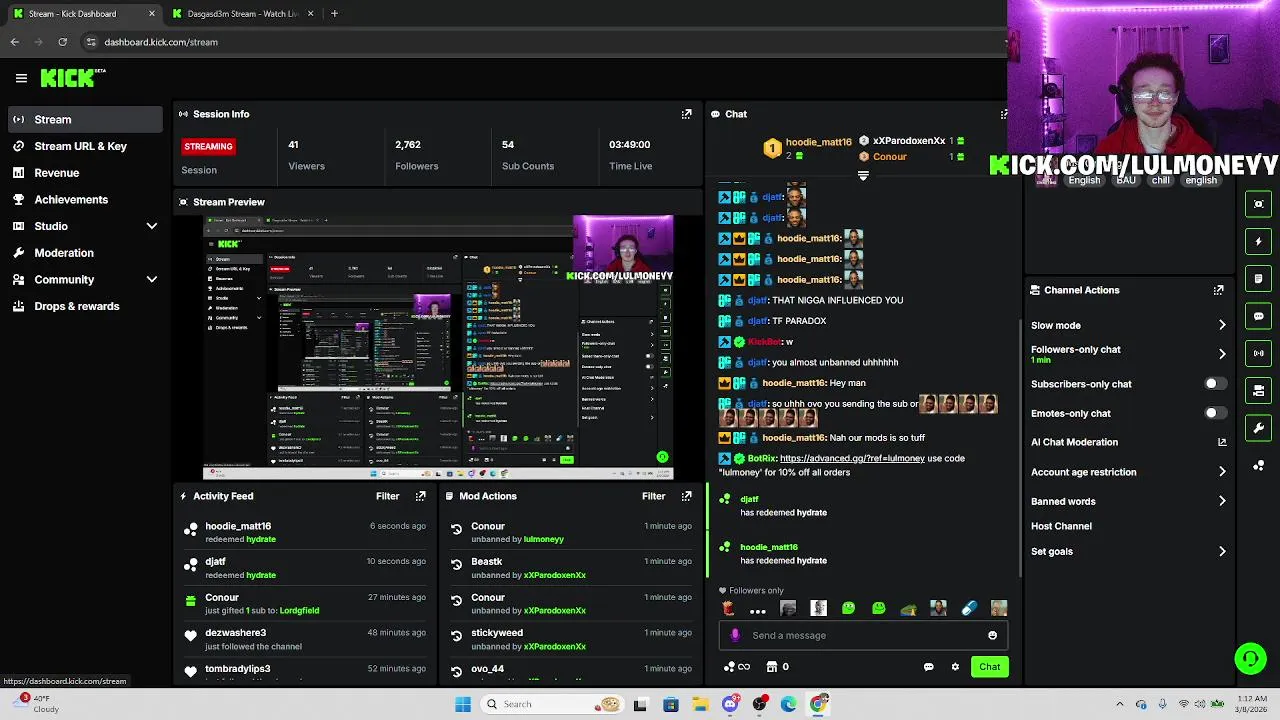Click the lightning bolt icon in right rail

(x=1259, y=241)
